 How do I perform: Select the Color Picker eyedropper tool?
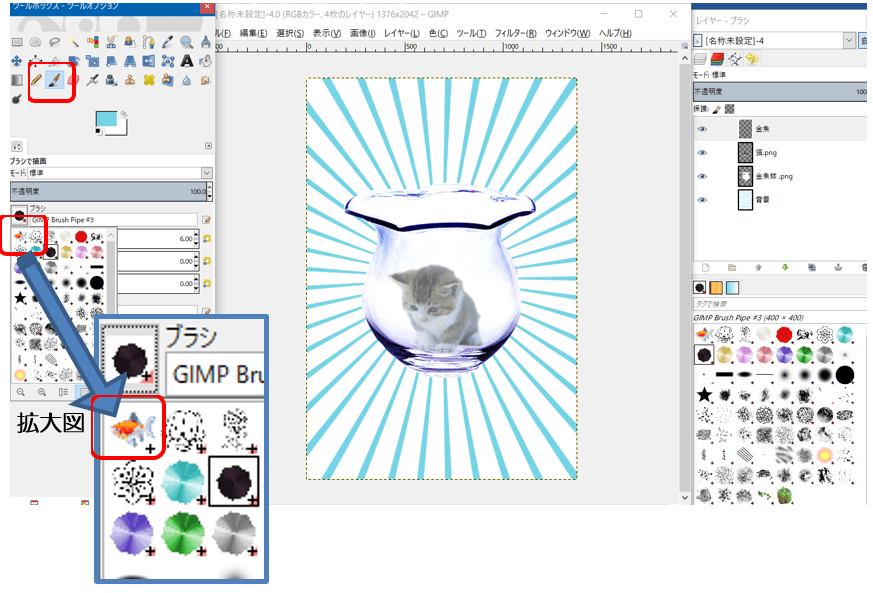(168, 42)
